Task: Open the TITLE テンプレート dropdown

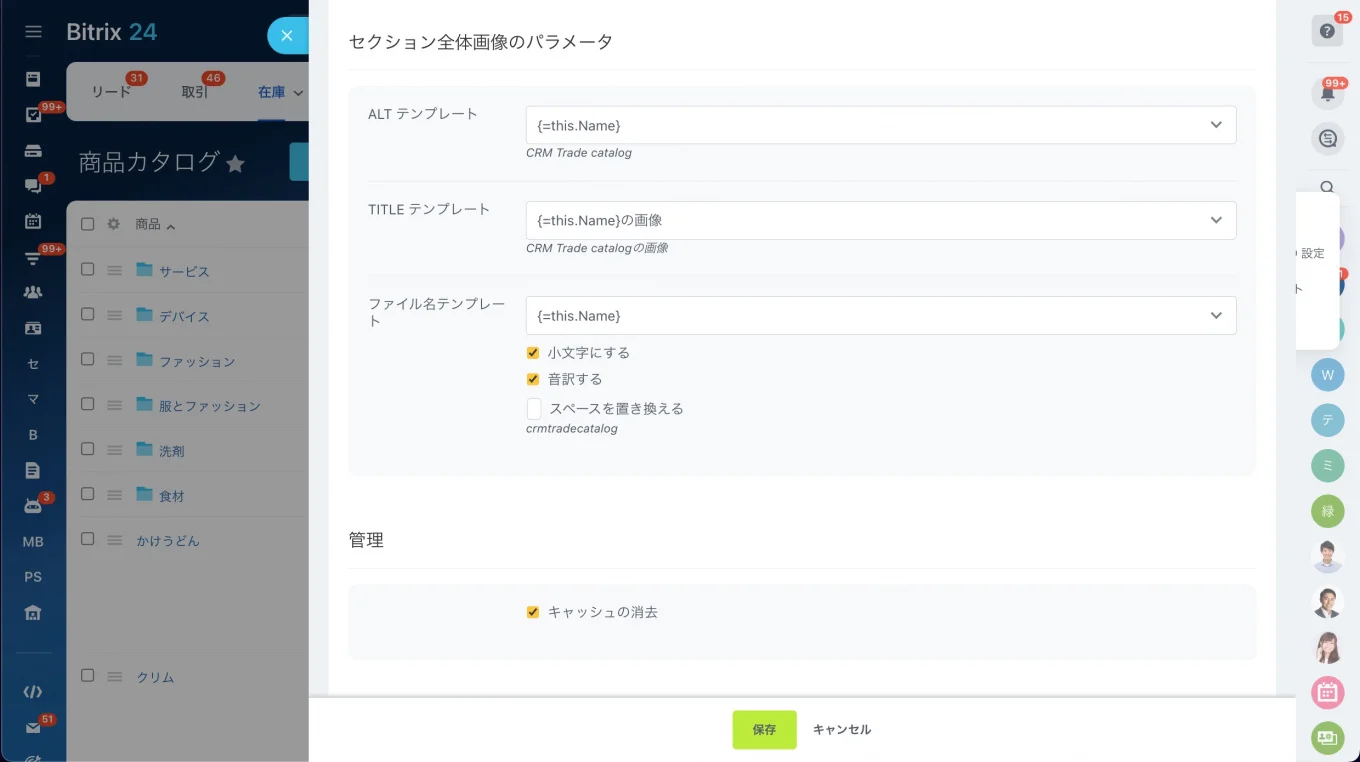Action: click(1216, 220)
